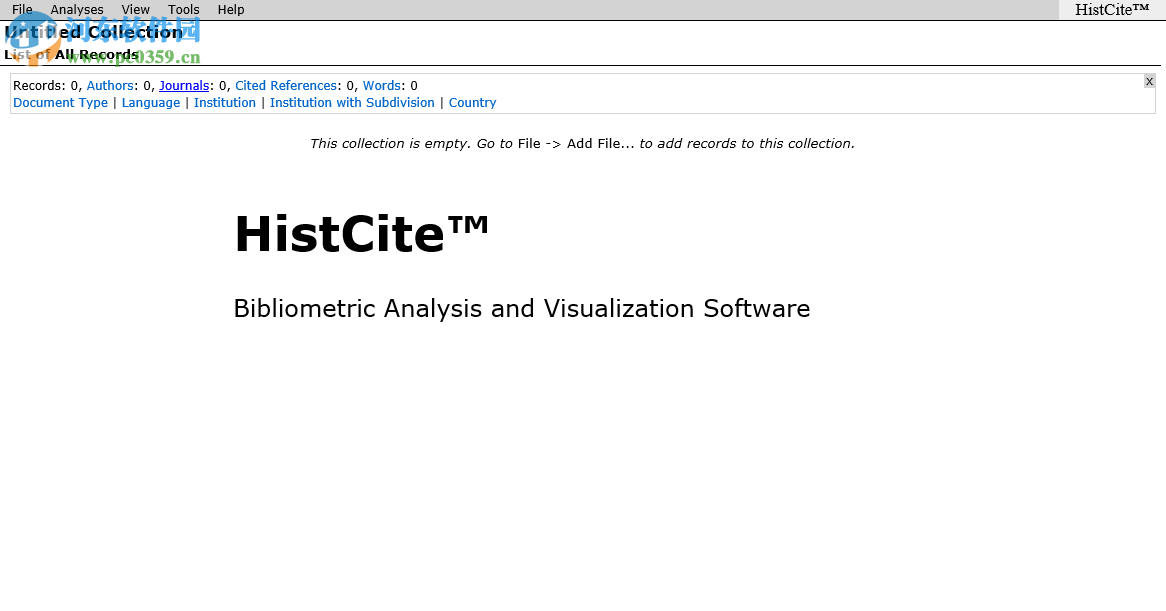Open the Language analysis link

(150, 102)
